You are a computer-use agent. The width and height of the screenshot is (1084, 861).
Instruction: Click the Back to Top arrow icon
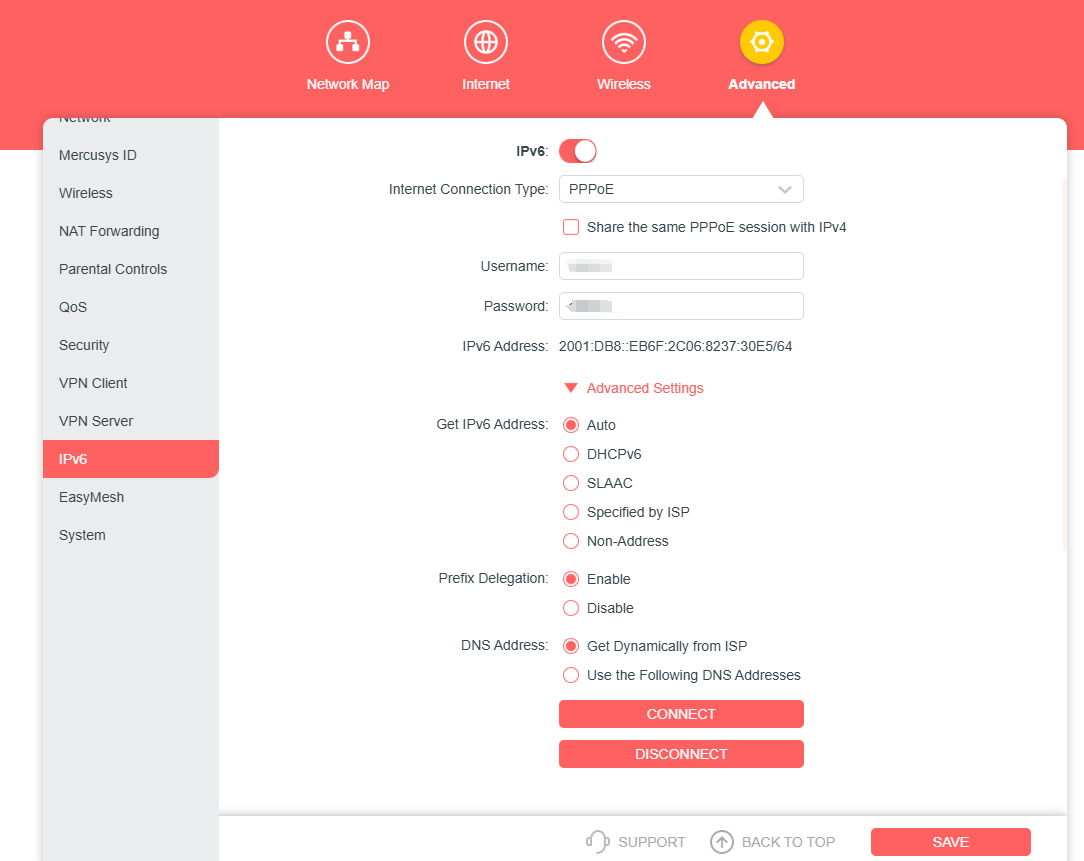coord(722,842)
